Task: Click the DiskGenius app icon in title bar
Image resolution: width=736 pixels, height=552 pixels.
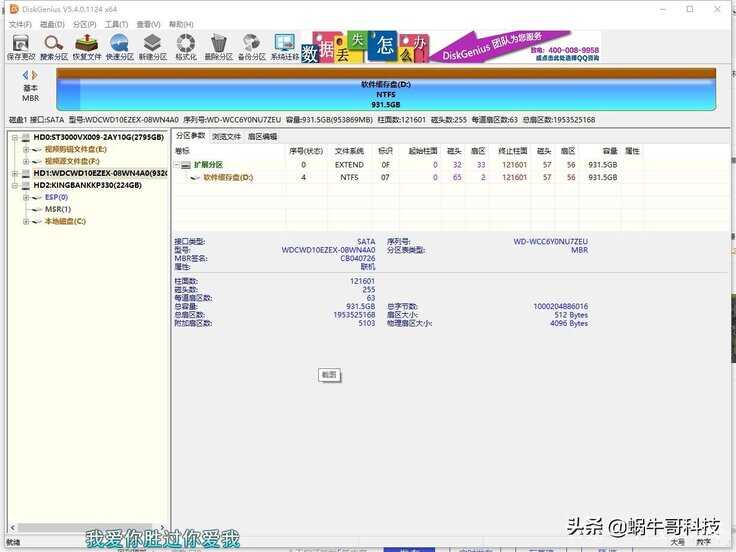Action: [14, 9]
